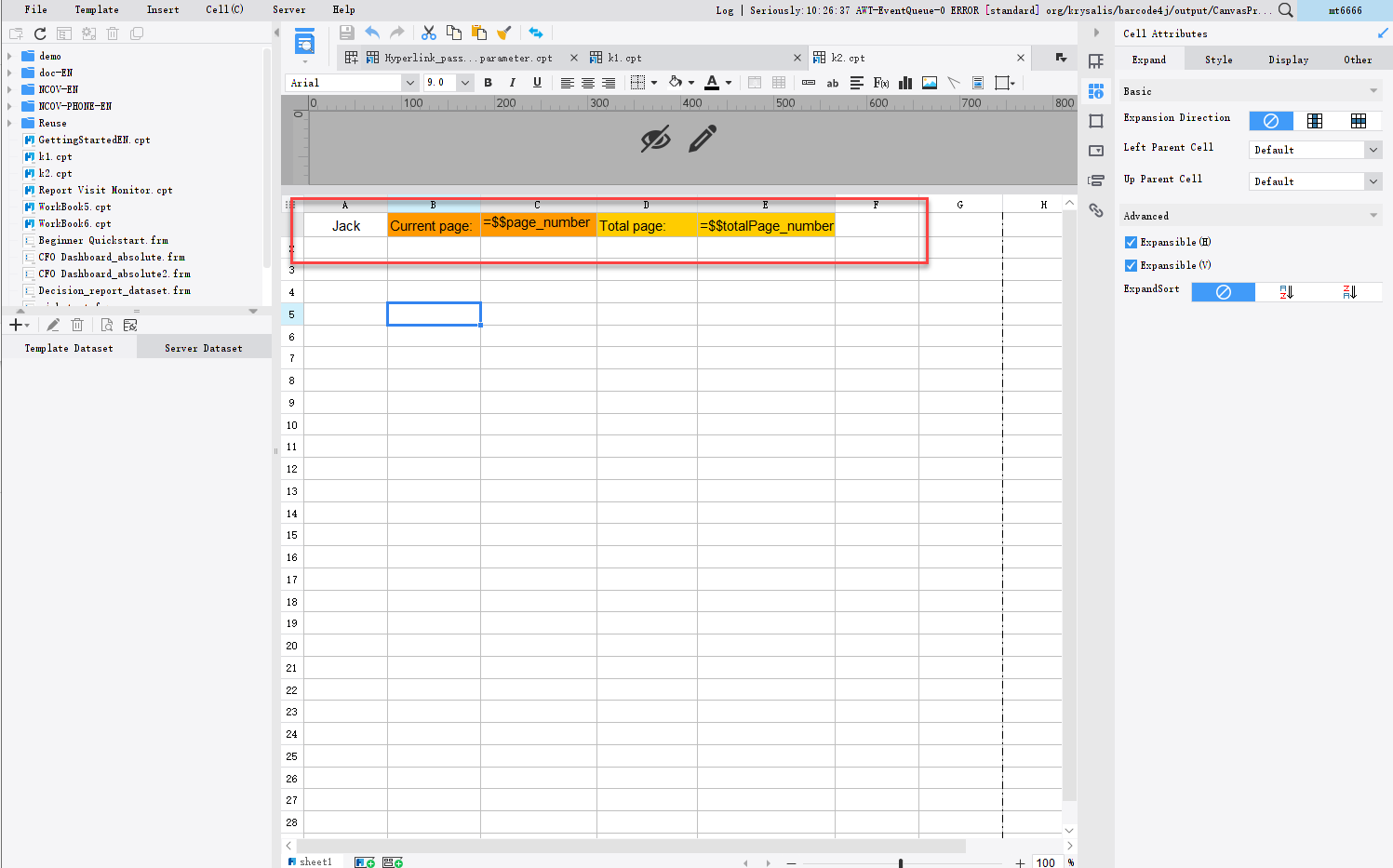This screenshot has height=868, width=1393.
Task: Insert a chart using the toolbar icon
Action: (x=904, y=83)
